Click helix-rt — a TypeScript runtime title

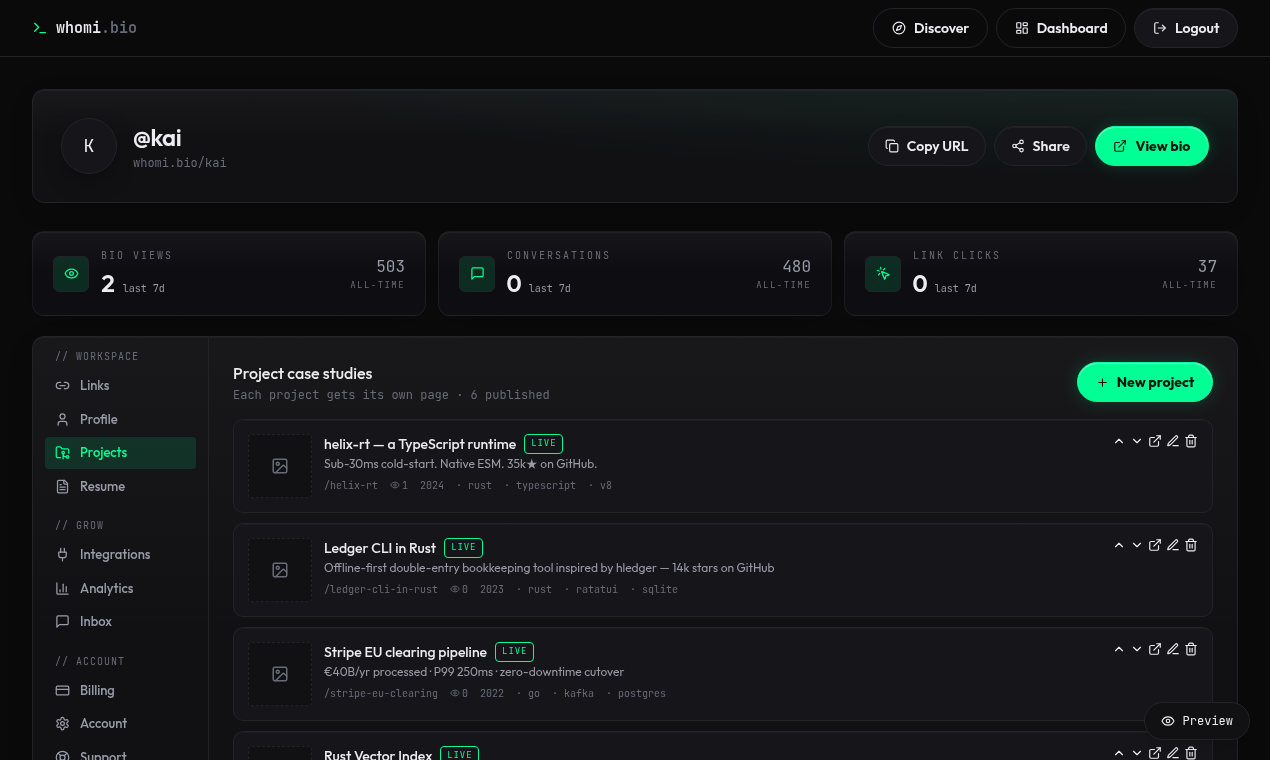[x=420, y=444]
